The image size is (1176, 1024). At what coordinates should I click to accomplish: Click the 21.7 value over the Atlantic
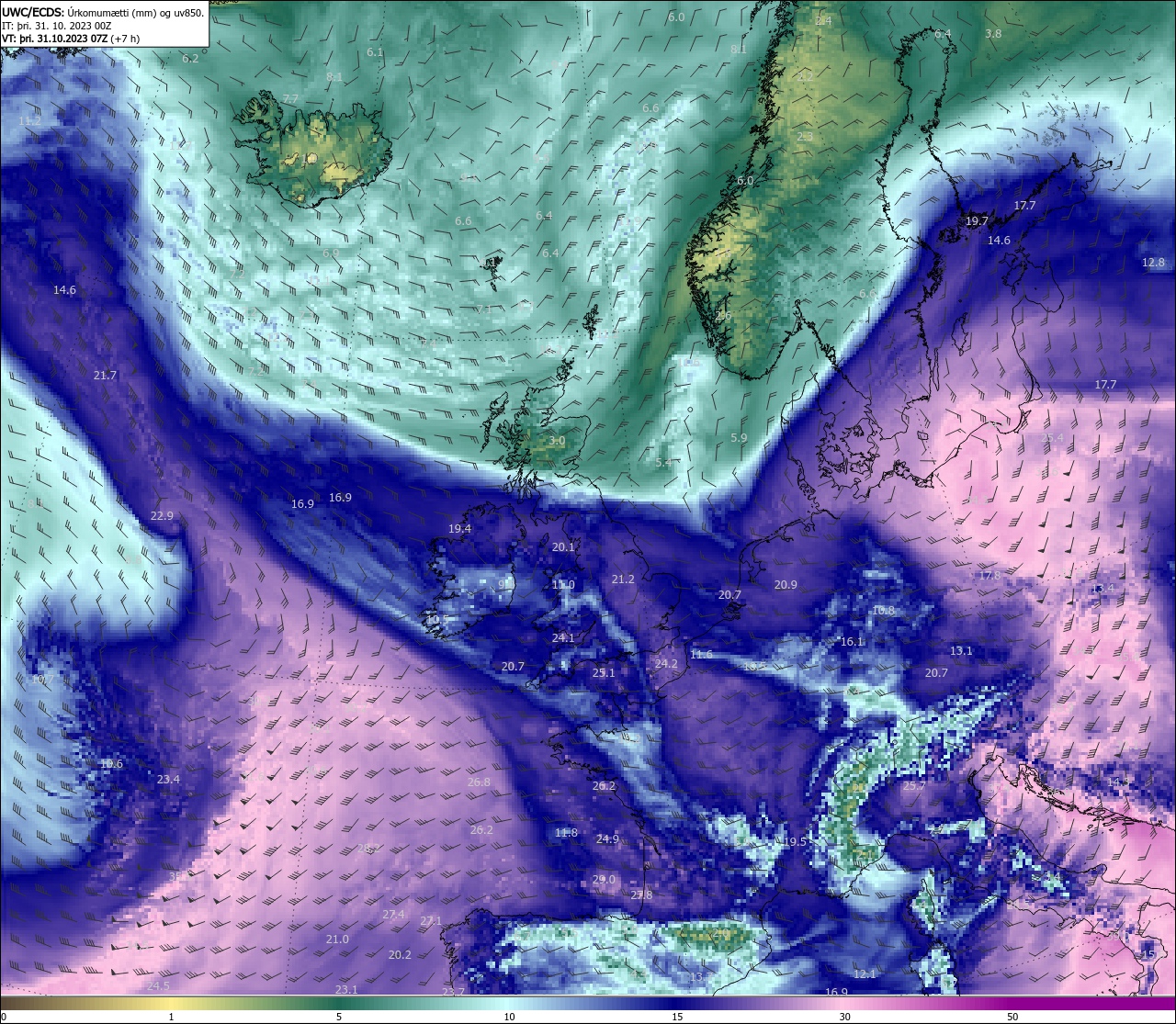click(x=105, y=376)
